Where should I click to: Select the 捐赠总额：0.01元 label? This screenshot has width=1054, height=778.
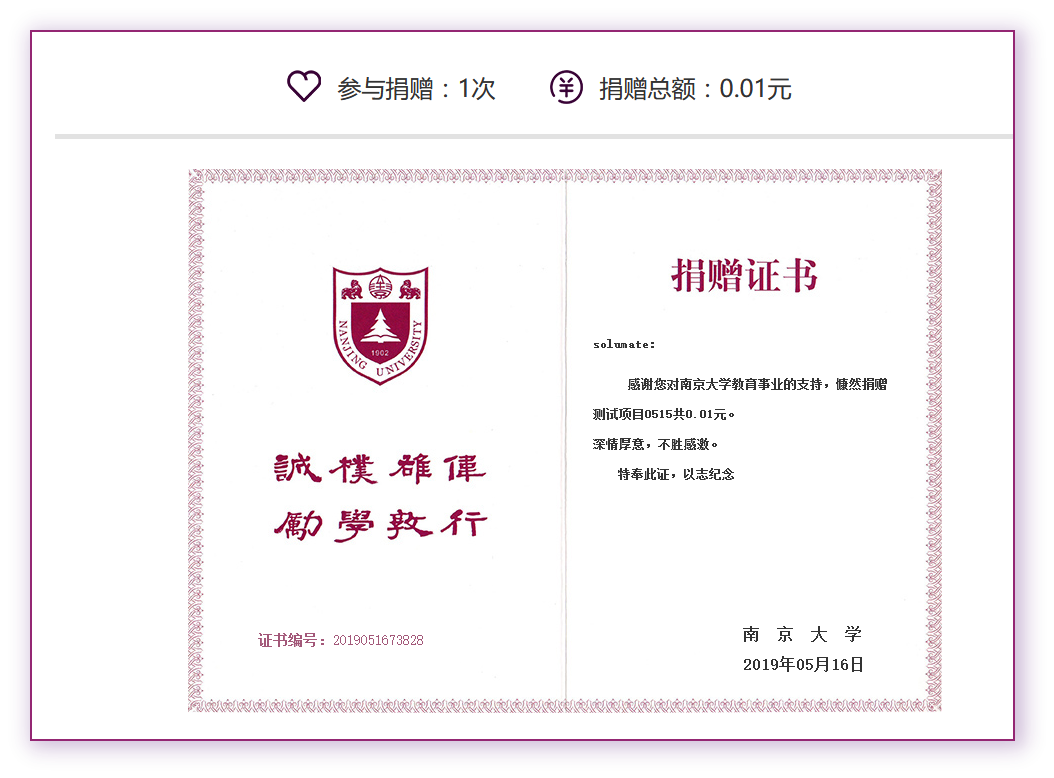[695, 89]
